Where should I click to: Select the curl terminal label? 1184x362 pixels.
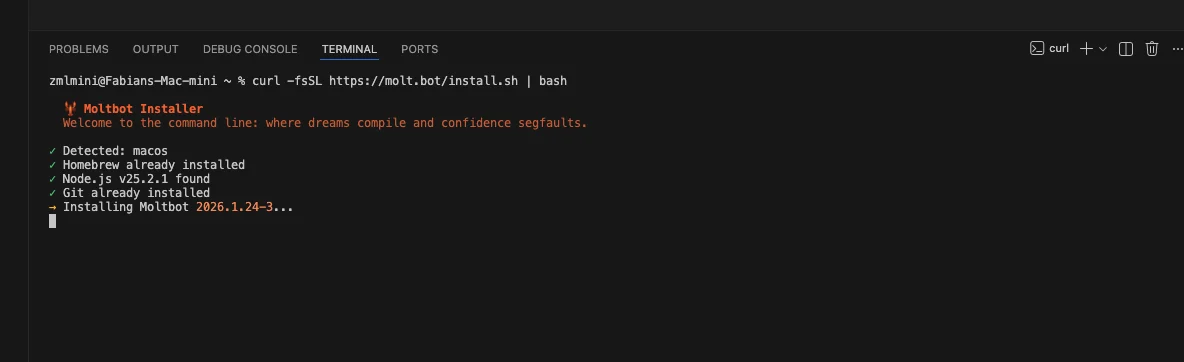click(x=1059, y=48)
